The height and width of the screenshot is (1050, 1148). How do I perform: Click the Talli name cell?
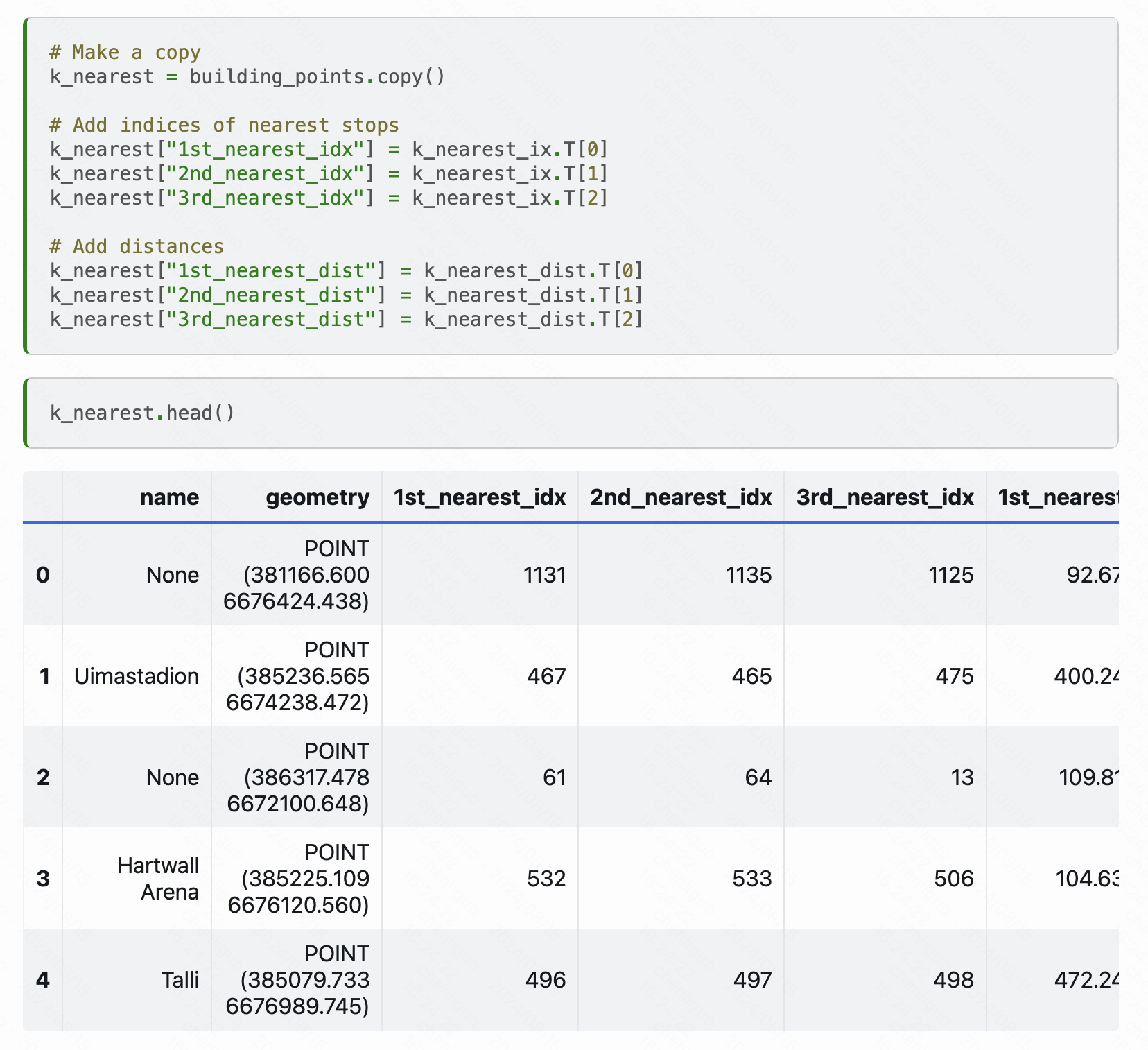pos(180,980)
